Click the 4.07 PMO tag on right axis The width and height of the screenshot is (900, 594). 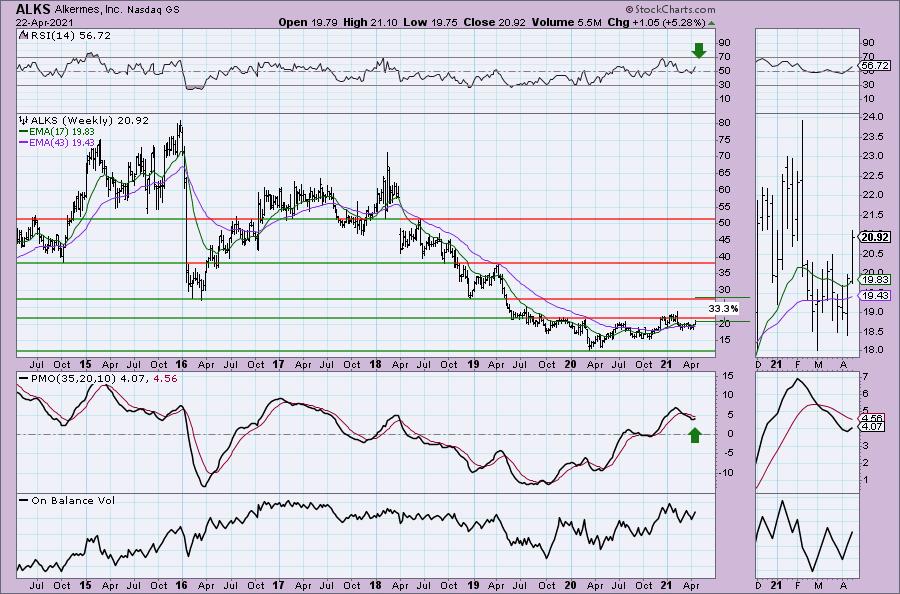(x=873, y=427)
